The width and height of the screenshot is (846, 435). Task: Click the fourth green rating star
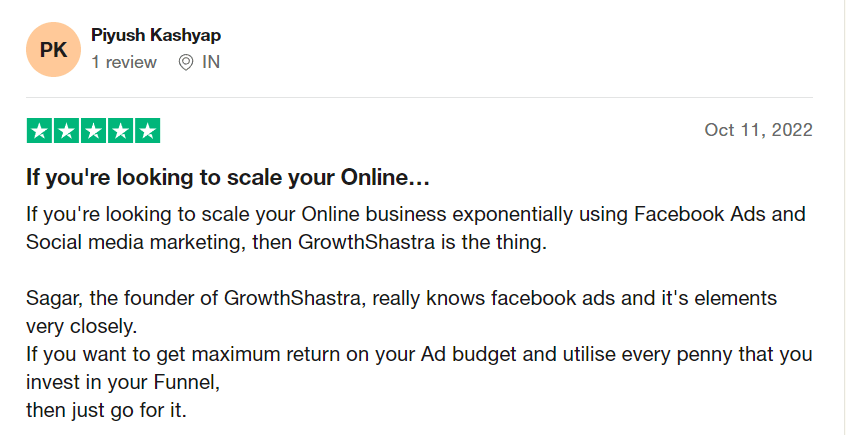click(120, 131)
